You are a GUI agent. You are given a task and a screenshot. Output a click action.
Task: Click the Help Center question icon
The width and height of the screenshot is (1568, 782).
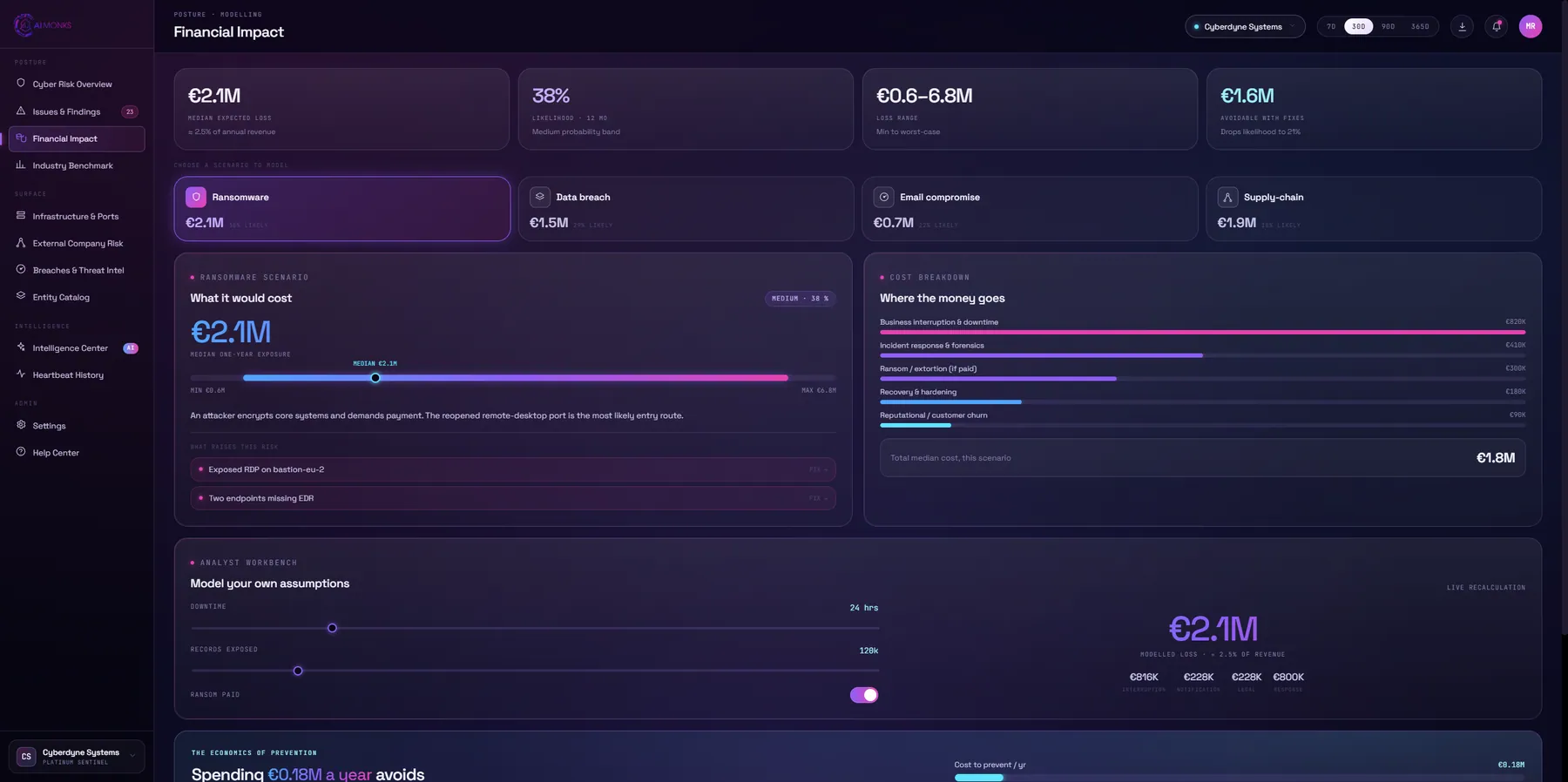pyautogui.click(x=21, y=452)
